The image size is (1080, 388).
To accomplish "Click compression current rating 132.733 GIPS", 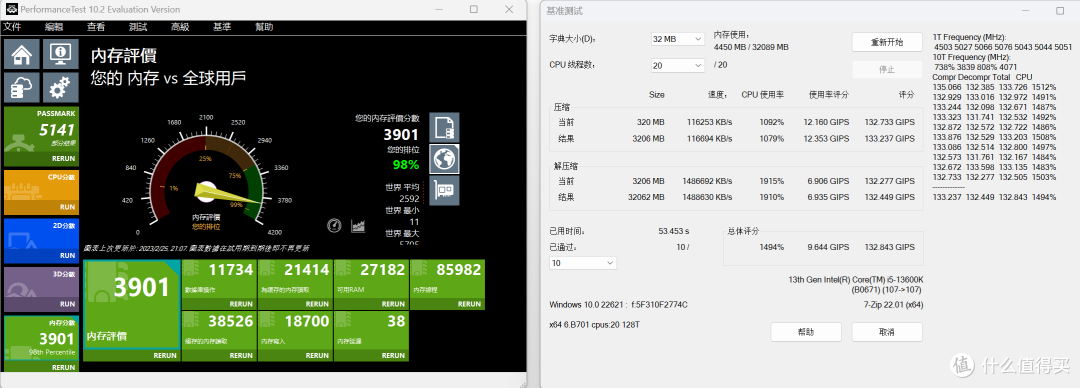I will click(x=890, y=122).
